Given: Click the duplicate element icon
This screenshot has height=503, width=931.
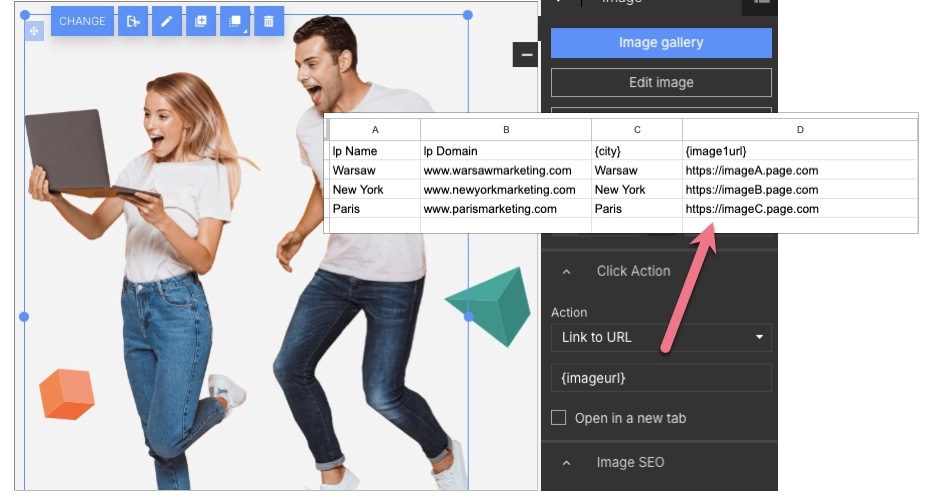Looking at the screenshot, I should (x=201, y=21).
